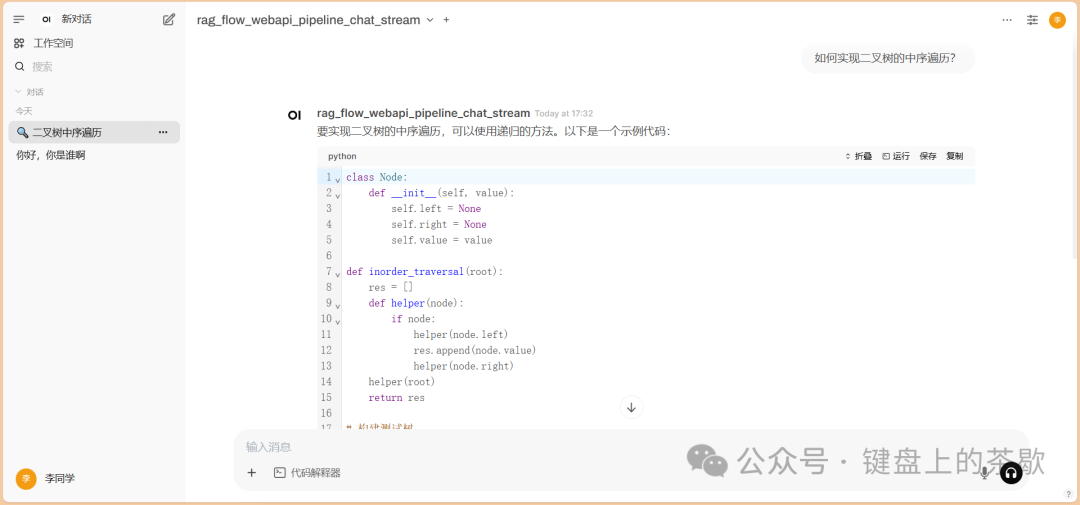Copy the code with 复制

(955, 156)
